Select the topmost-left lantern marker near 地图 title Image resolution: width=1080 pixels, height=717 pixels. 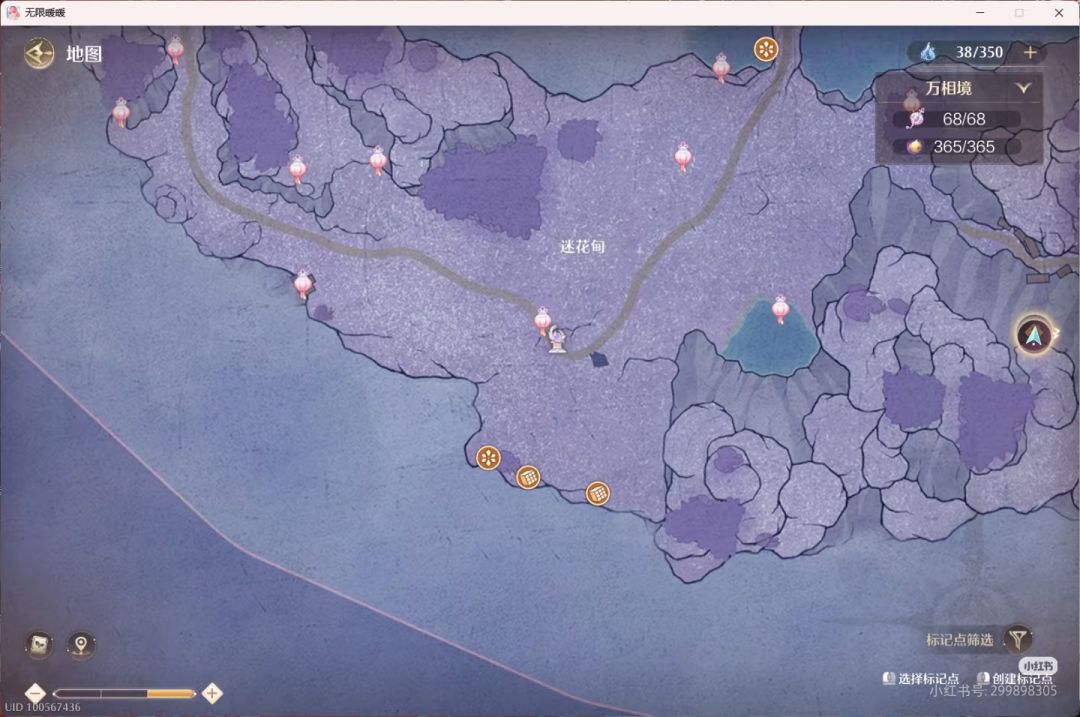[x=175, y=49]
